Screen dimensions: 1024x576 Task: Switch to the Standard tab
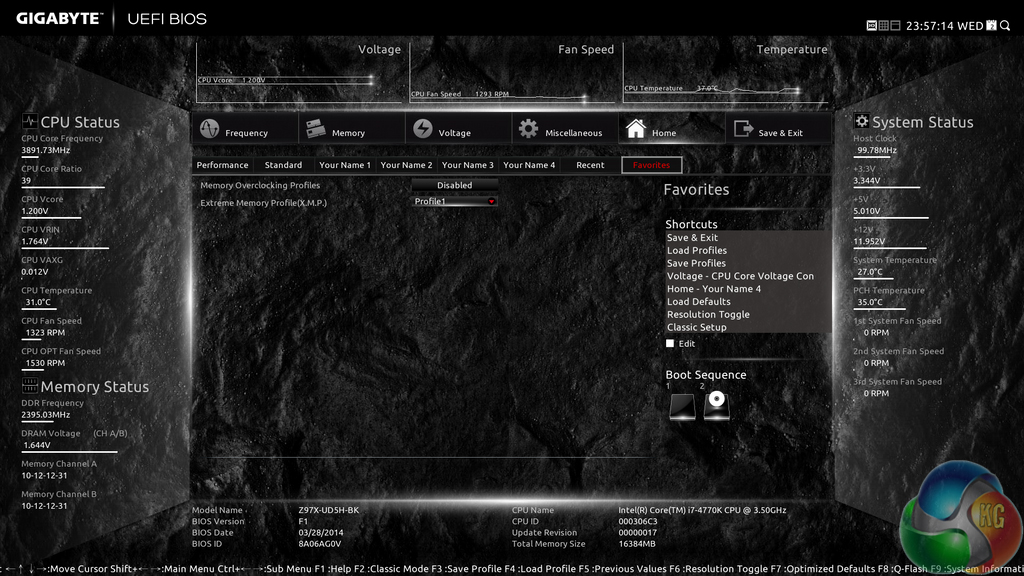283,165
